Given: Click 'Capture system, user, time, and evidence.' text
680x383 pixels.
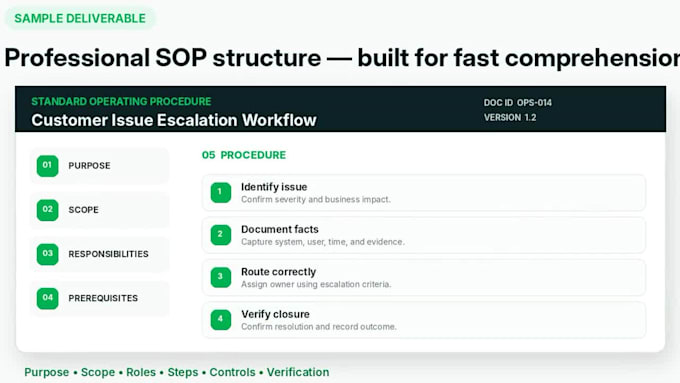Looking at the screenshot, I should (x=323, y=242).
